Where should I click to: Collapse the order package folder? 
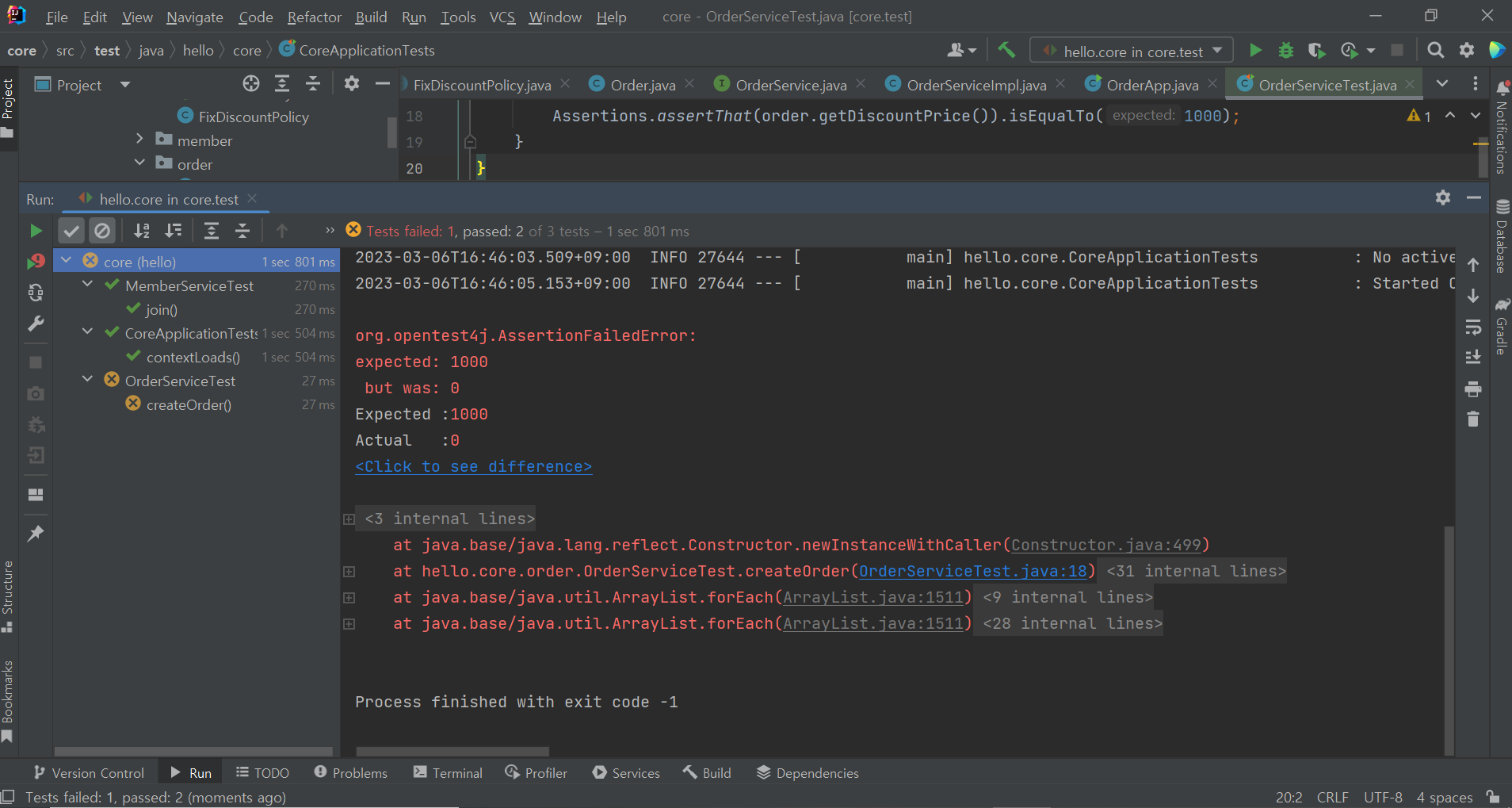[139, 163]
